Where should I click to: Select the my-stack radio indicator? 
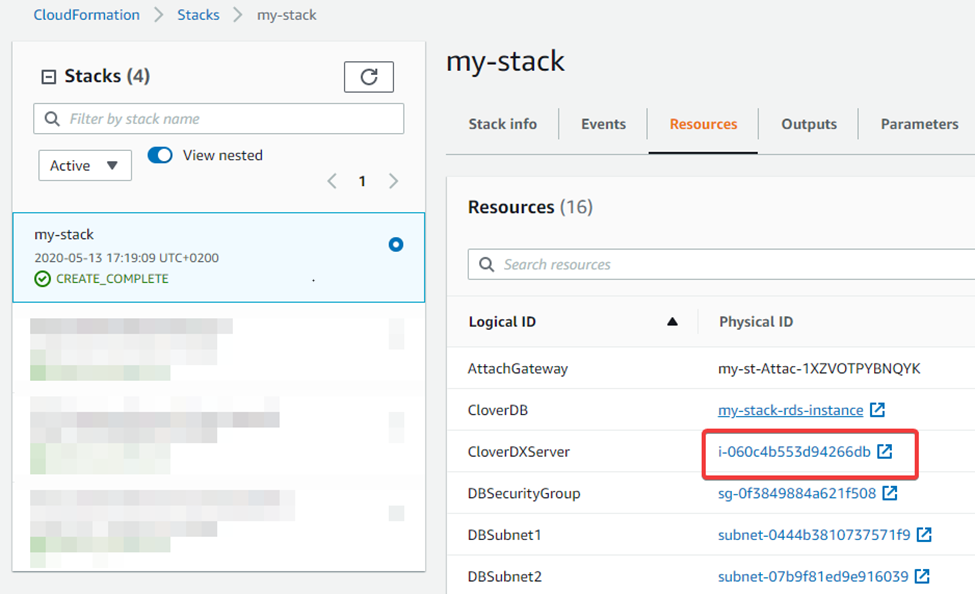click(396, 244)
